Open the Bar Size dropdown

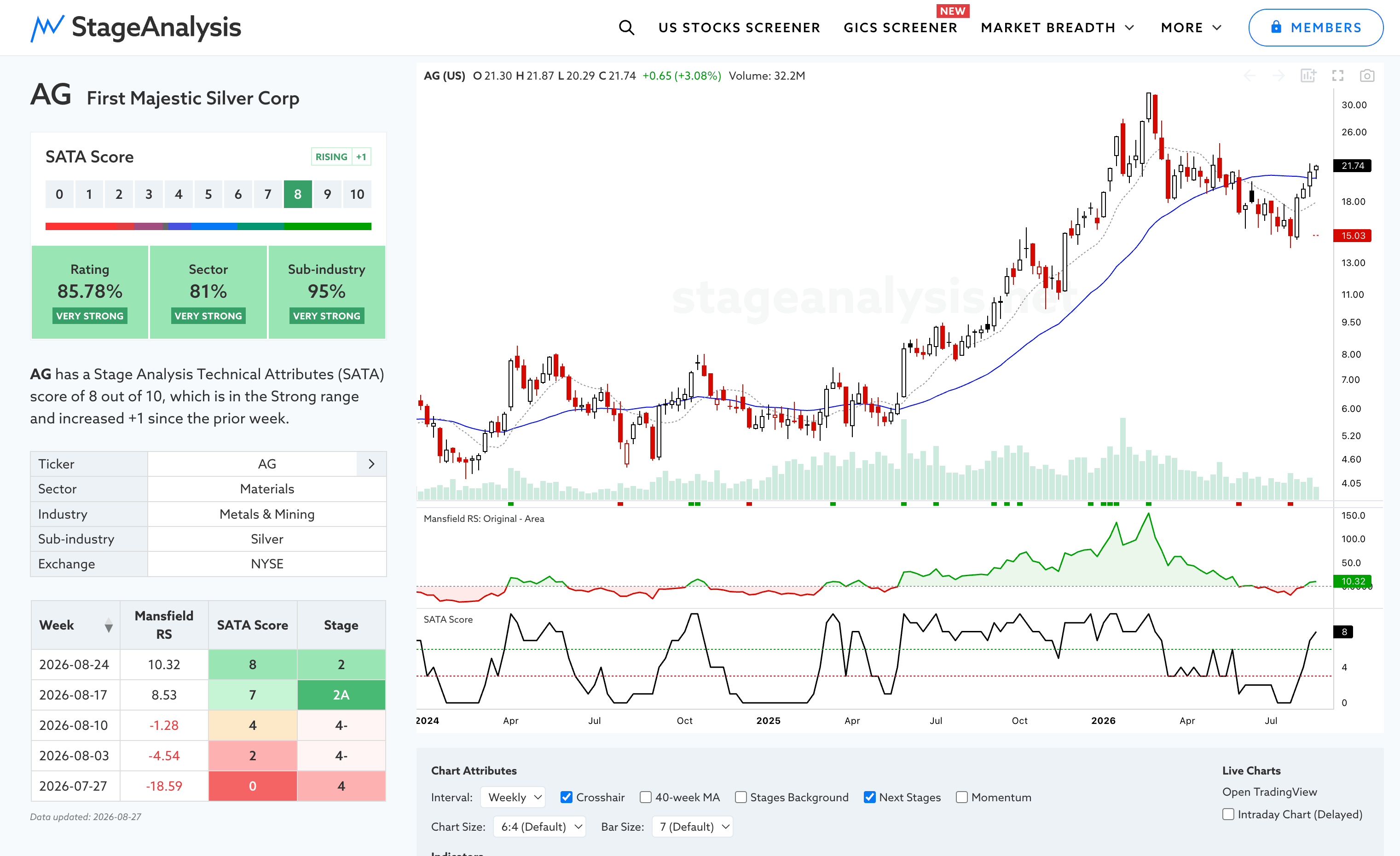[x=693, y=827]
